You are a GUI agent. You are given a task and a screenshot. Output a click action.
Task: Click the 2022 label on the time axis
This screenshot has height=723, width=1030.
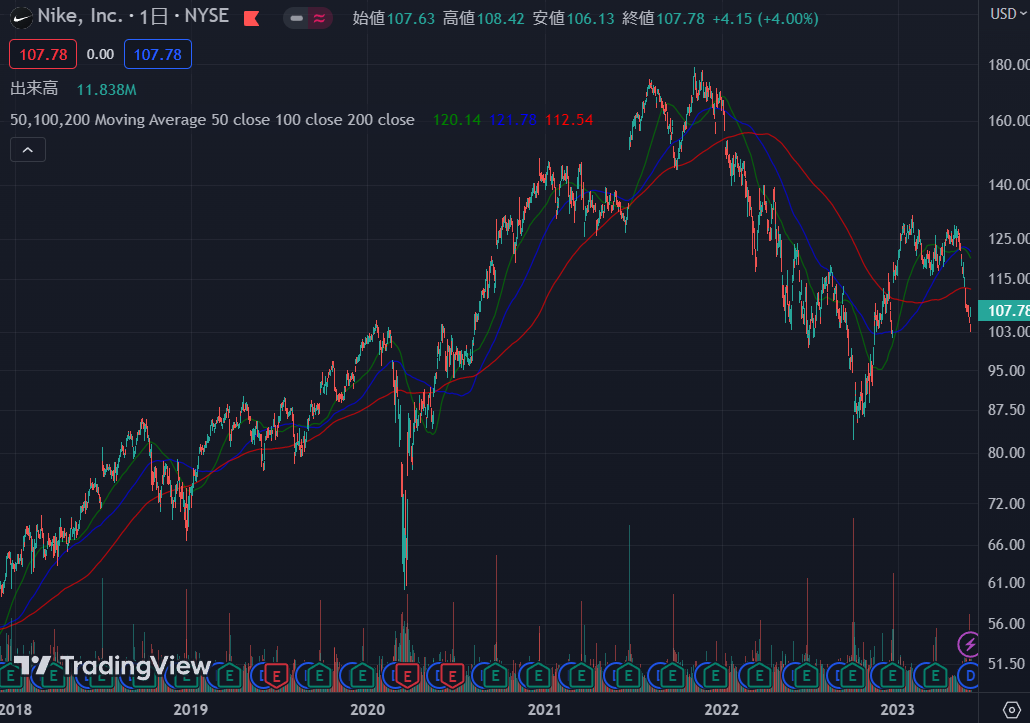click(721, 709)
